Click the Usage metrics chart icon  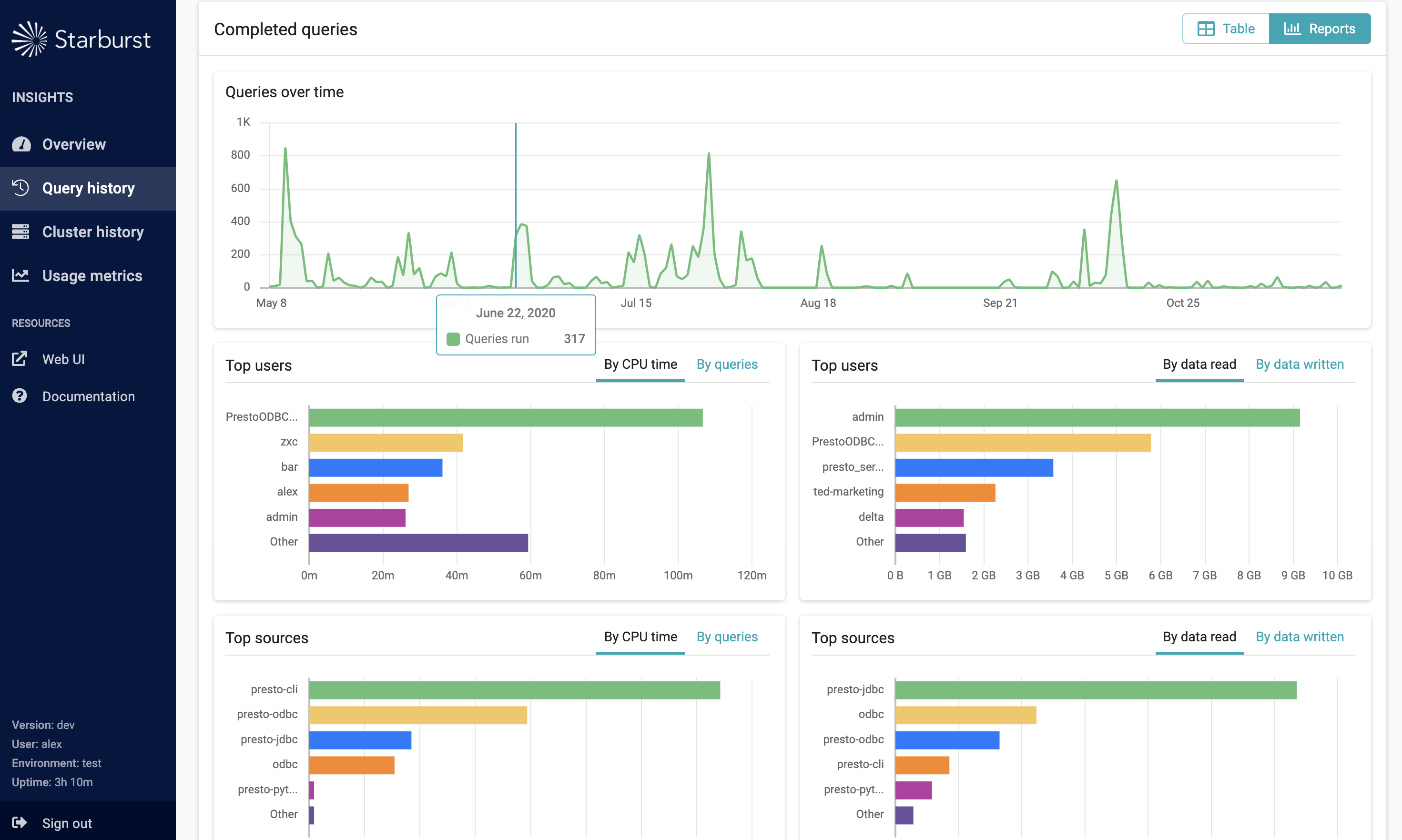(21, 276)
